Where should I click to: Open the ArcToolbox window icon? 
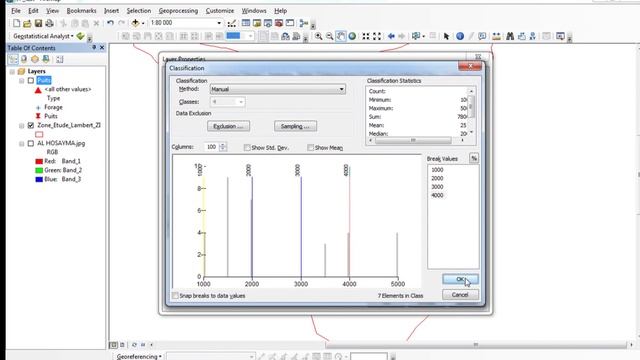[x=279, y=23]
